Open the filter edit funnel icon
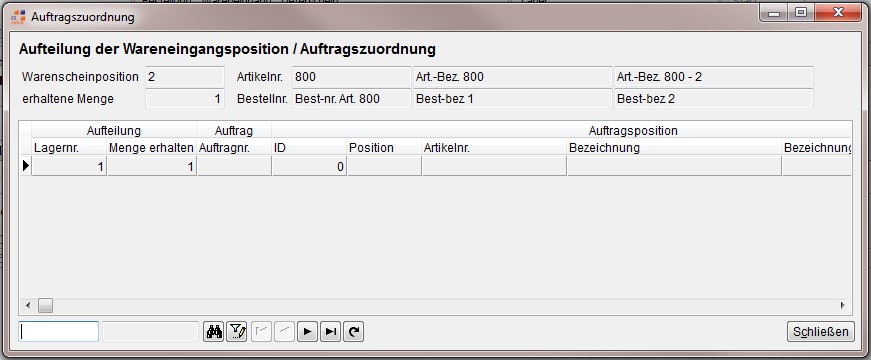The width and height of the screenshot is (871, 360). [x=237, y=332]
